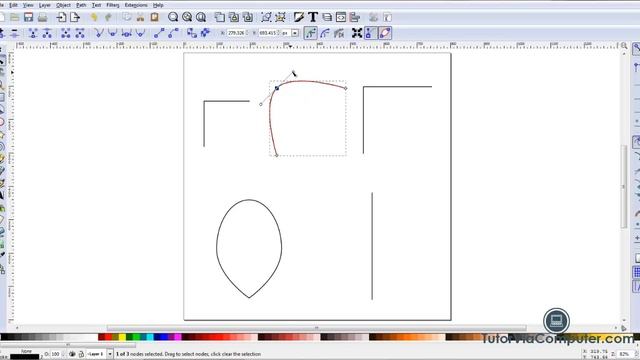Ungroup the selected group
Viewport: 640px width, 360px height.
[280, 17]
